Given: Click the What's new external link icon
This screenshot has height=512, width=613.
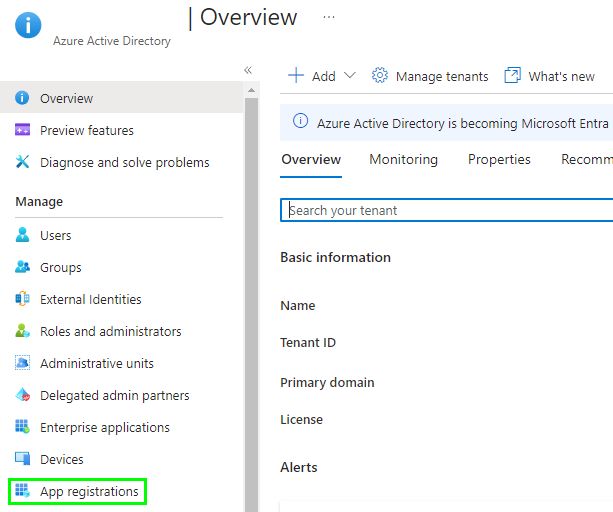Looking at the screenshot, I should pos(513,75).
